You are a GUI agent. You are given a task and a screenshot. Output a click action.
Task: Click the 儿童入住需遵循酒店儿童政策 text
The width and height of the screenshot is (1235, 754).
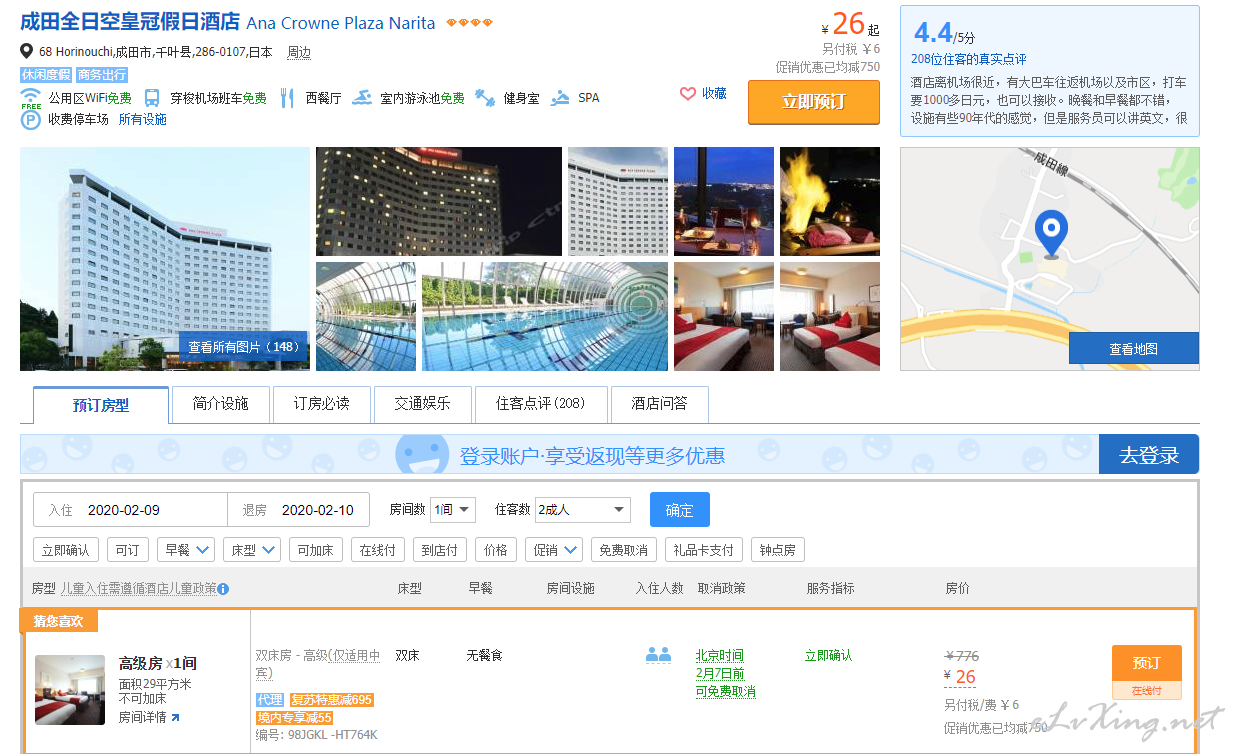coord(138,589)
